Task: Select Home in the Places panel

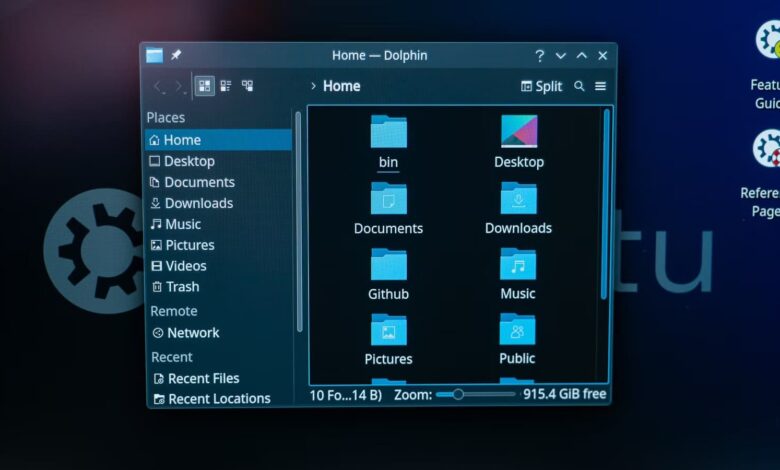Action: click(218, 140)
